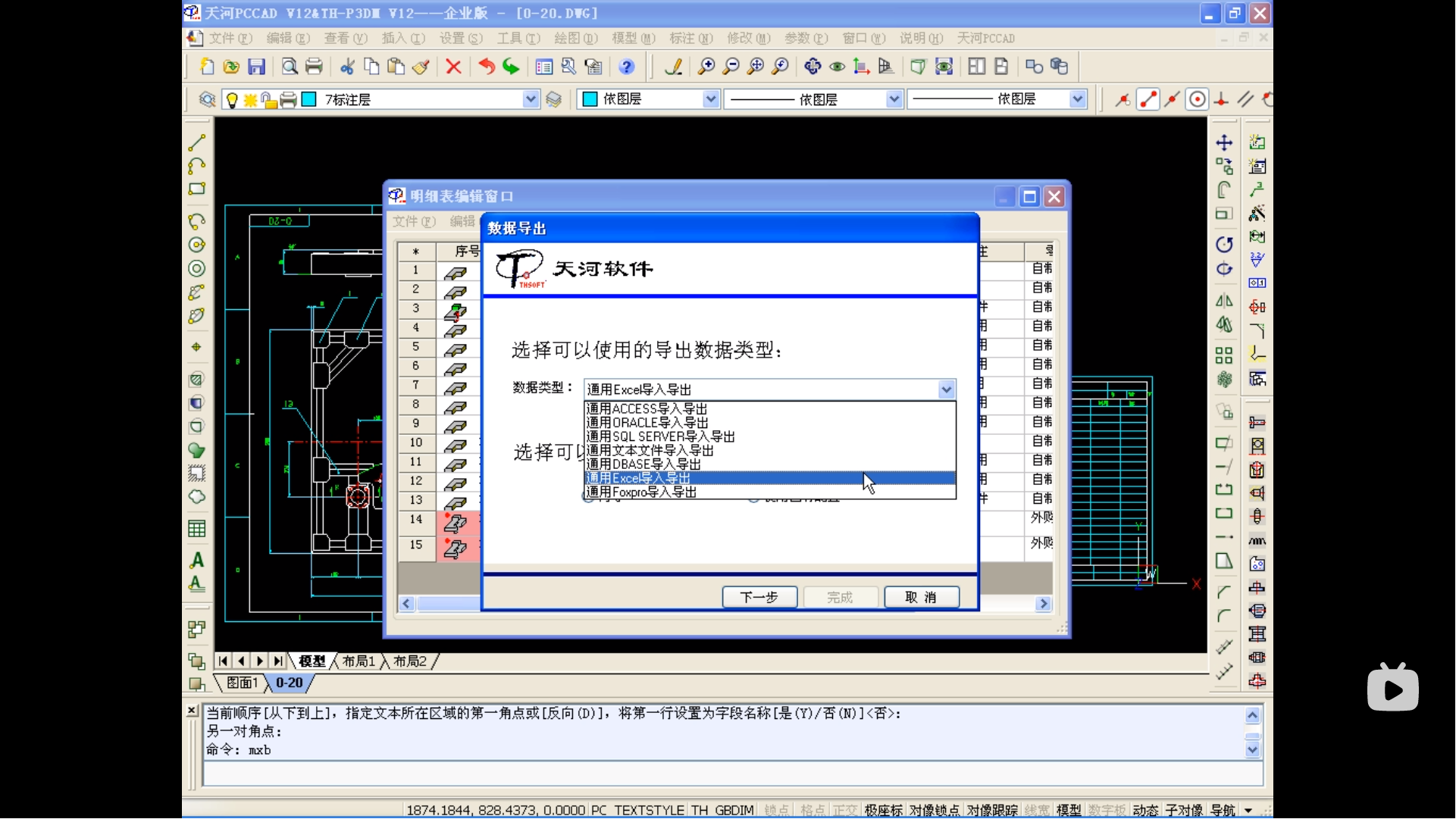Click the Print icon
This screenshot has width=1456, height=819.
314,67
